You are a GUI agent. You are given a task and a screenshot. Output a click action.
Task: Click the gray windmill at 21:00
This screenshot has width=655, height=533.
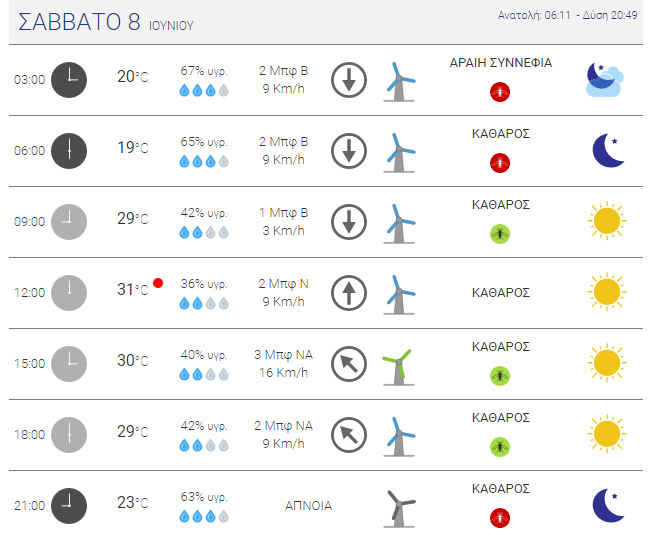coord(399,509)
